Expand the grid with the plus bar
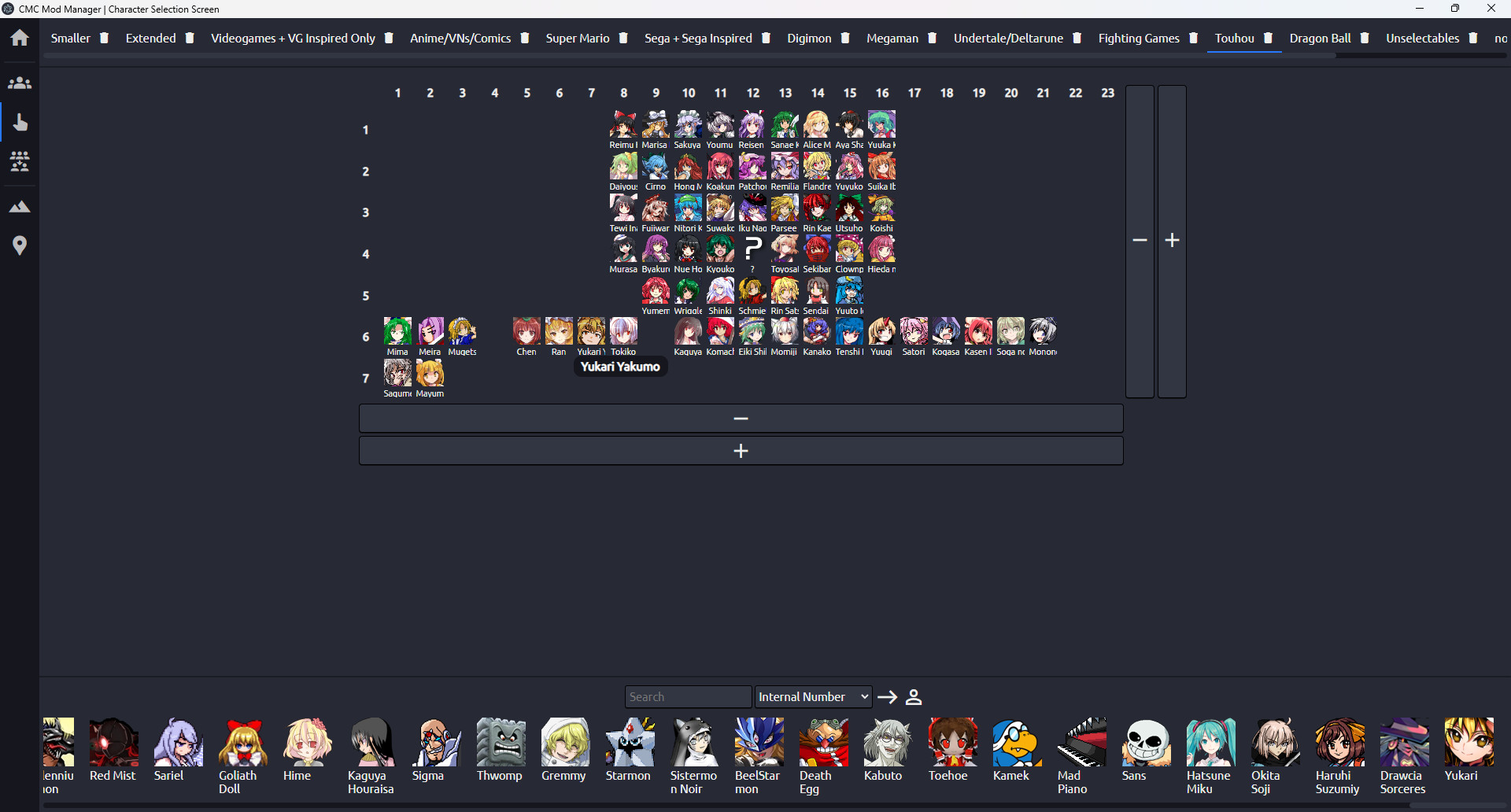The image size is (1511, 812). coord(741,450)
